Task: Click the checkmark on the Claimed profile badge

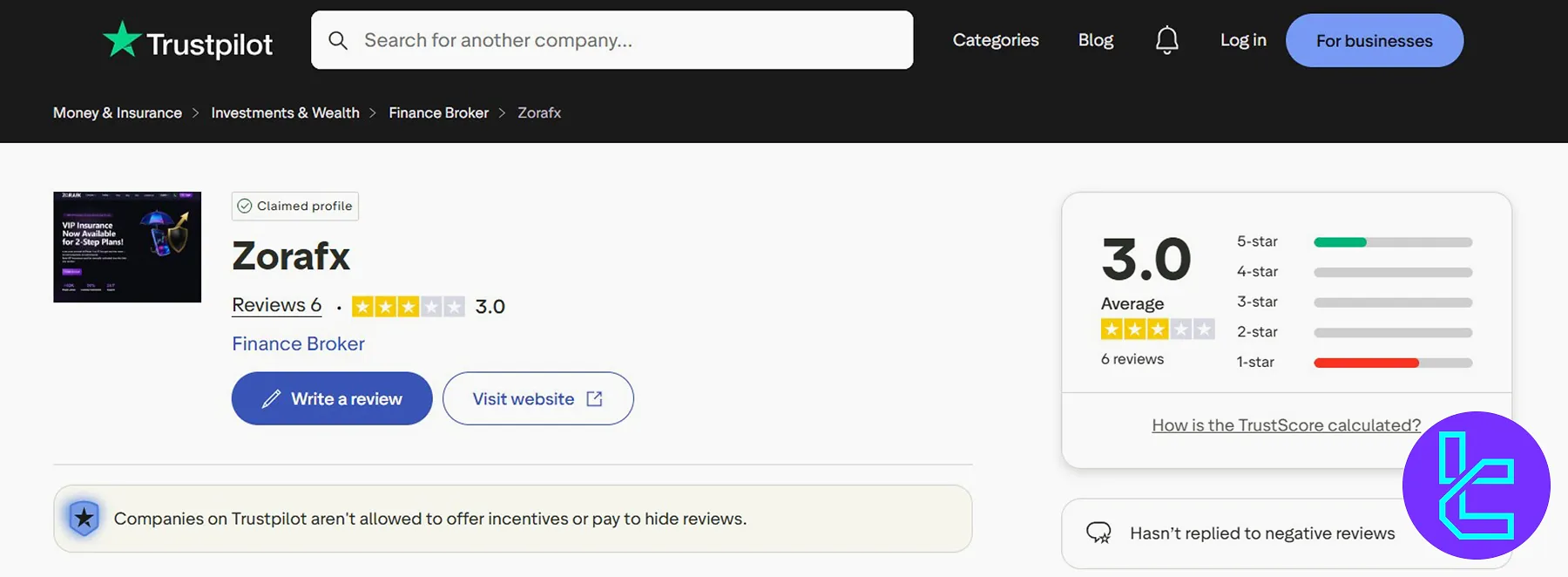Action: tap(245, 206)
